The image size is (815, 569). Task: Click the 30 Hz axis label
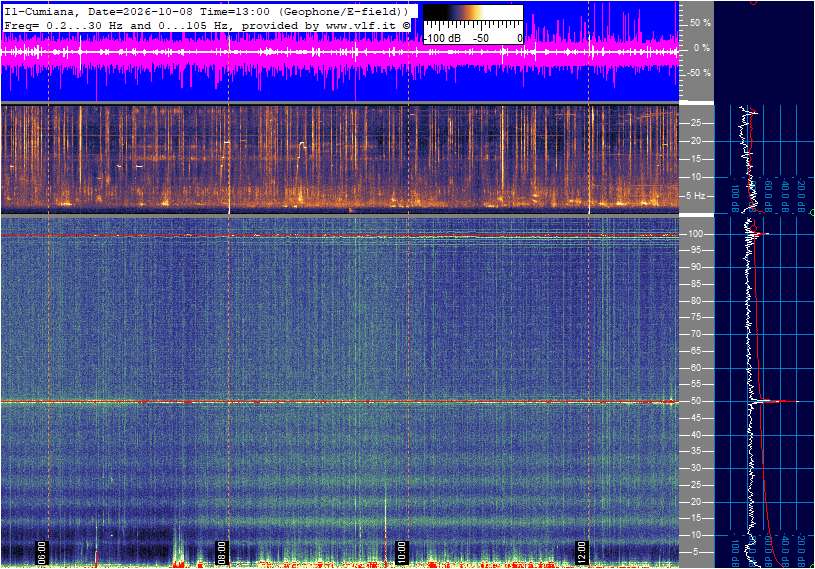point(695,468)
